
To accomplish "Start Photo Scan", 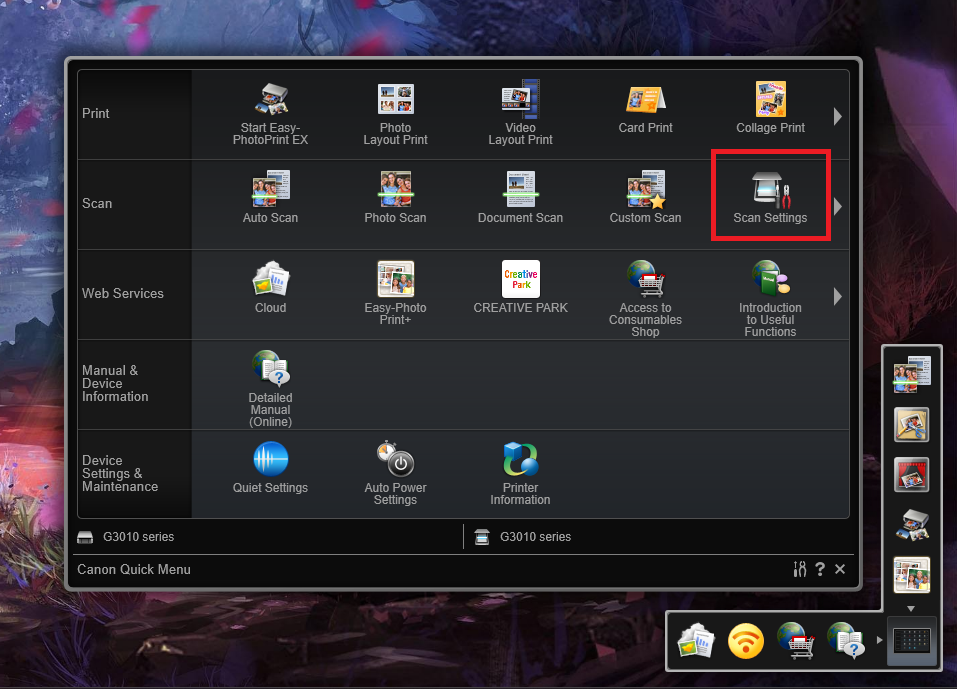I will pyautogui.click(x=395, y=197).
